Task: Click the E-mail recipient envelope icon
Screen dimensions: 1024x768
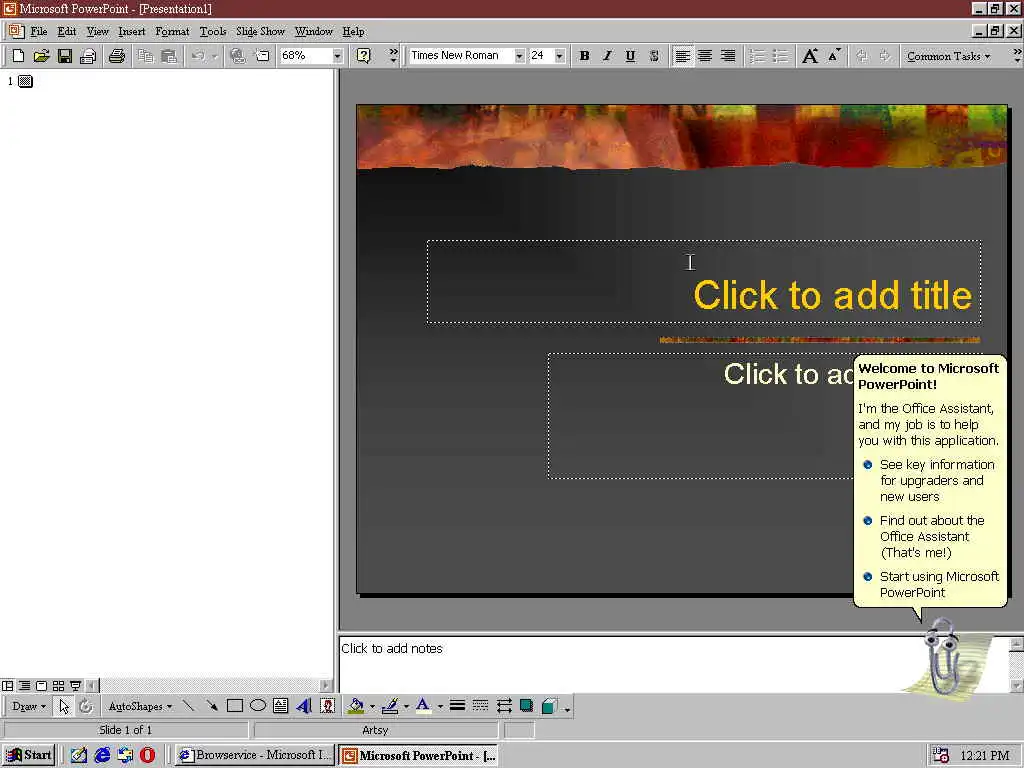Action: (88, 56)
